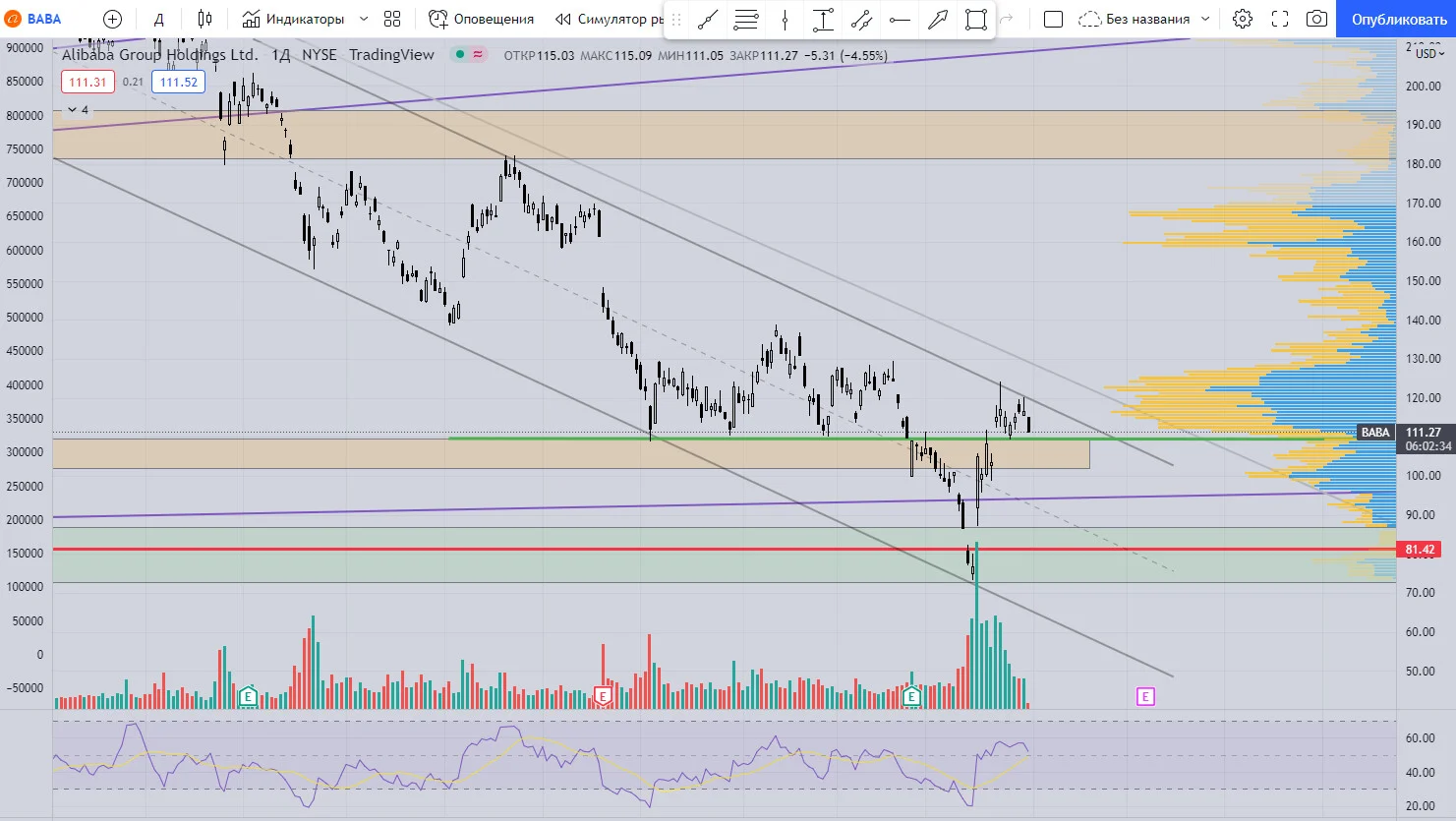Add a symbol to compare with plus icon

click(x=112, y=19)
